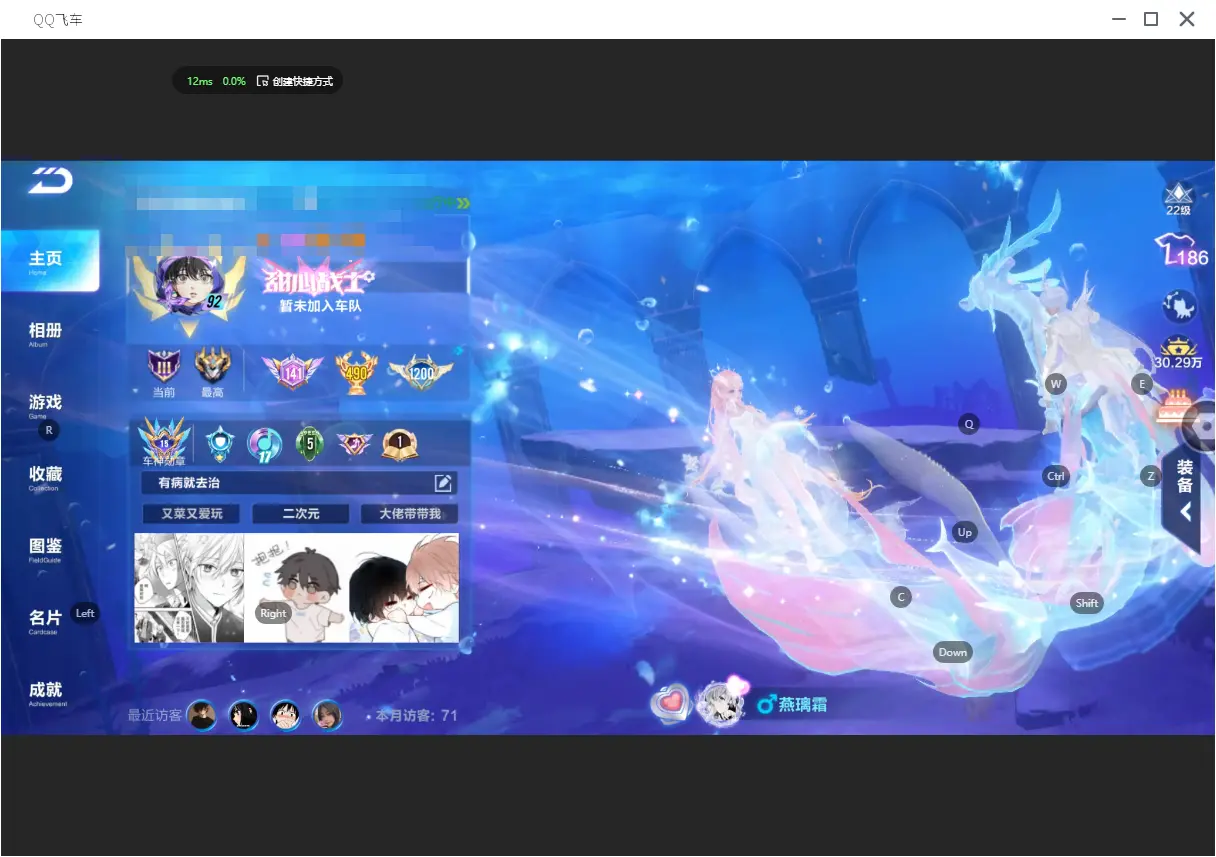Click the purple winged arrow medal
Viewport: 1216px width, 857px height.
coord(354,443)
